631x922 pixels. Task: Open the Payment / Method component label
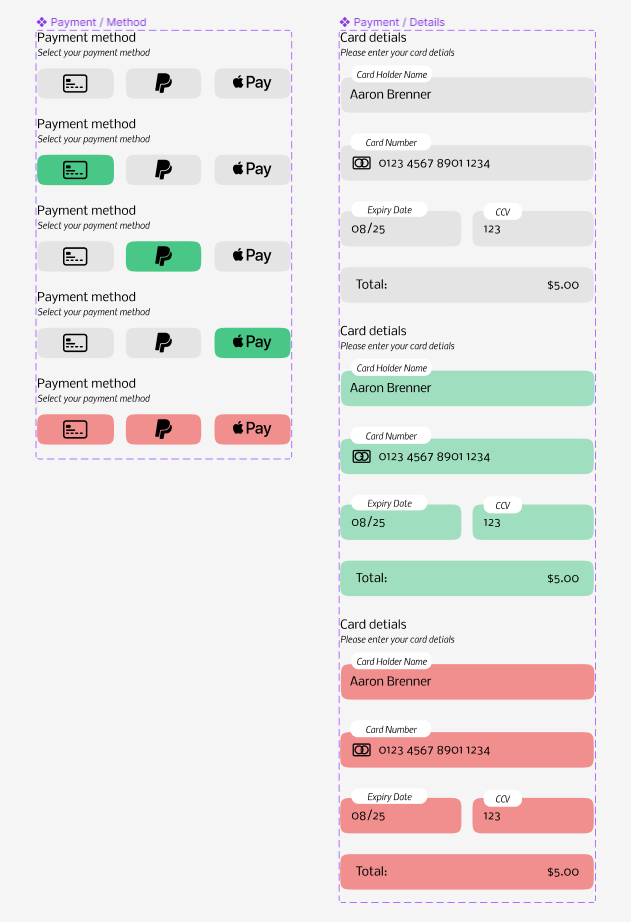[92, 22]
